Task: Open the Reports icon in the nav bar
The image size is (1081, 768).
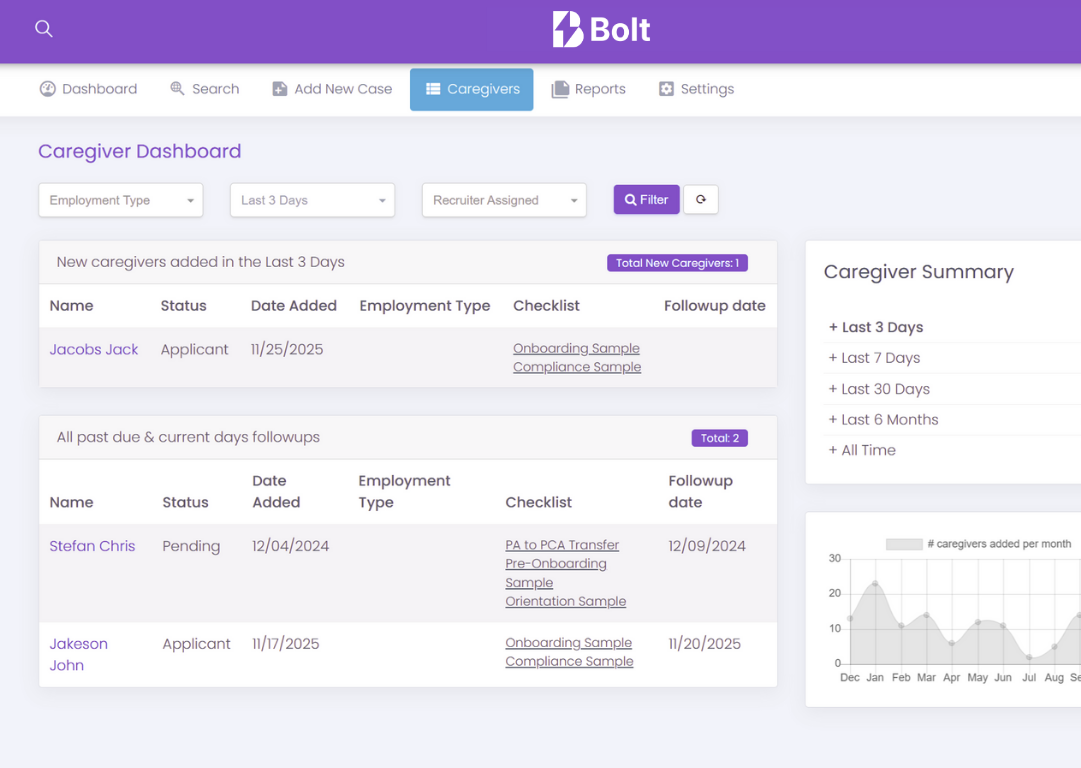Action: pyautogui.click(x=561, y=89)
